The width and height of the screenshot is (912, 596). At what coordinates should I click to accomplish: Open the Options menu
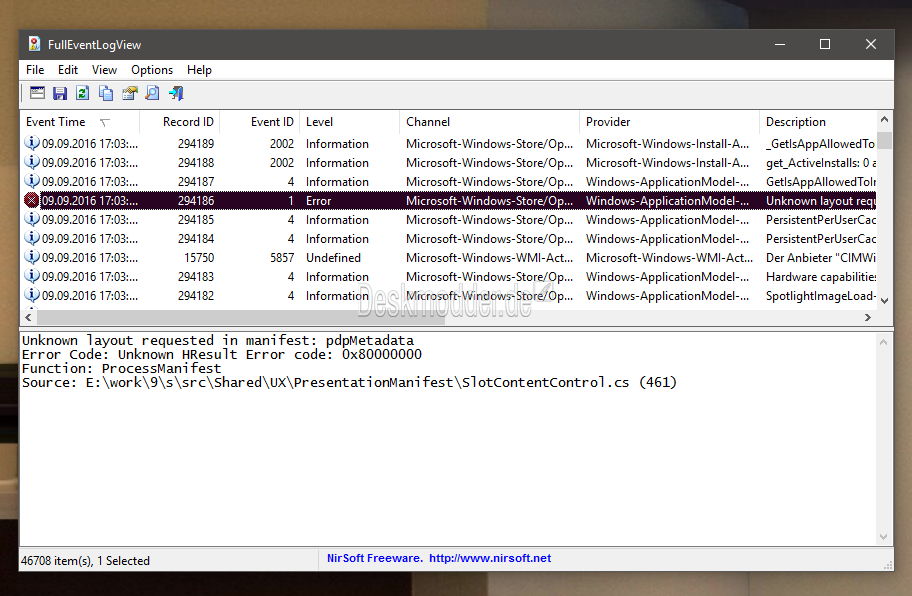[x=152, y=70]
